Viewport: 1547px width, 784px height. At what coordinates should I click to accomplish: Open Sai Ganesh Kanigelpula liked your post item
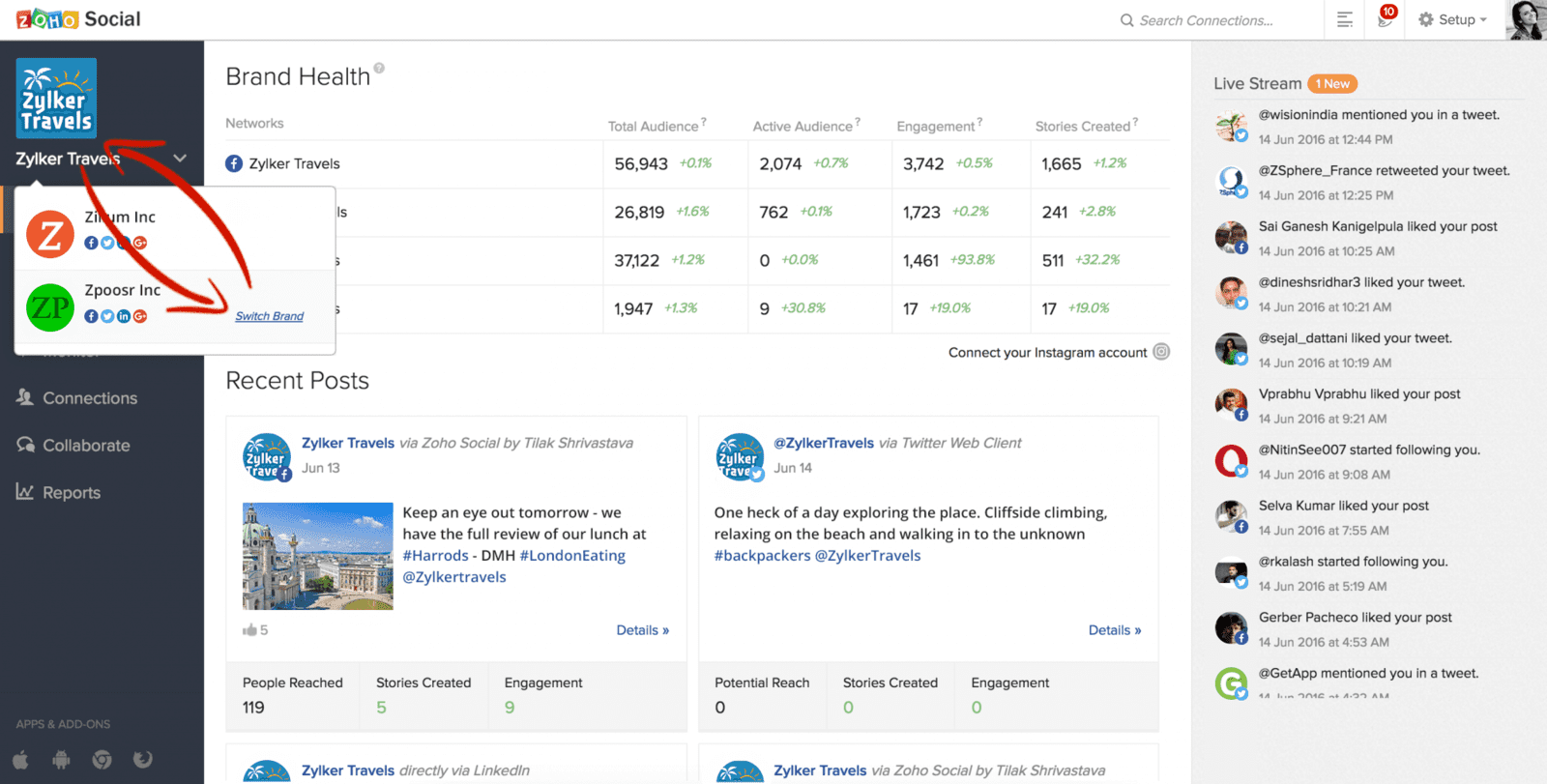1368,239
